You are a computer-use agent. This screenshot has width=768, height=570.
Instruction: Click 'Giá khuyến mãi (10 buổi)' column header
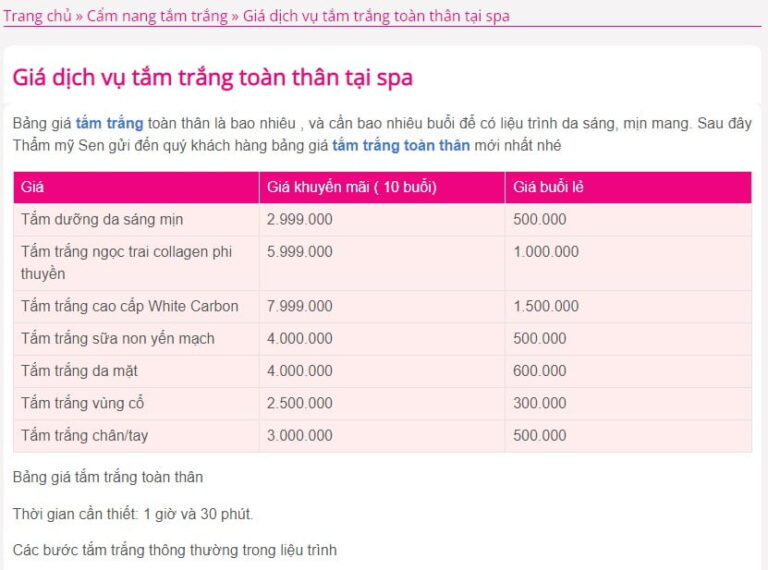click(352, 187)
